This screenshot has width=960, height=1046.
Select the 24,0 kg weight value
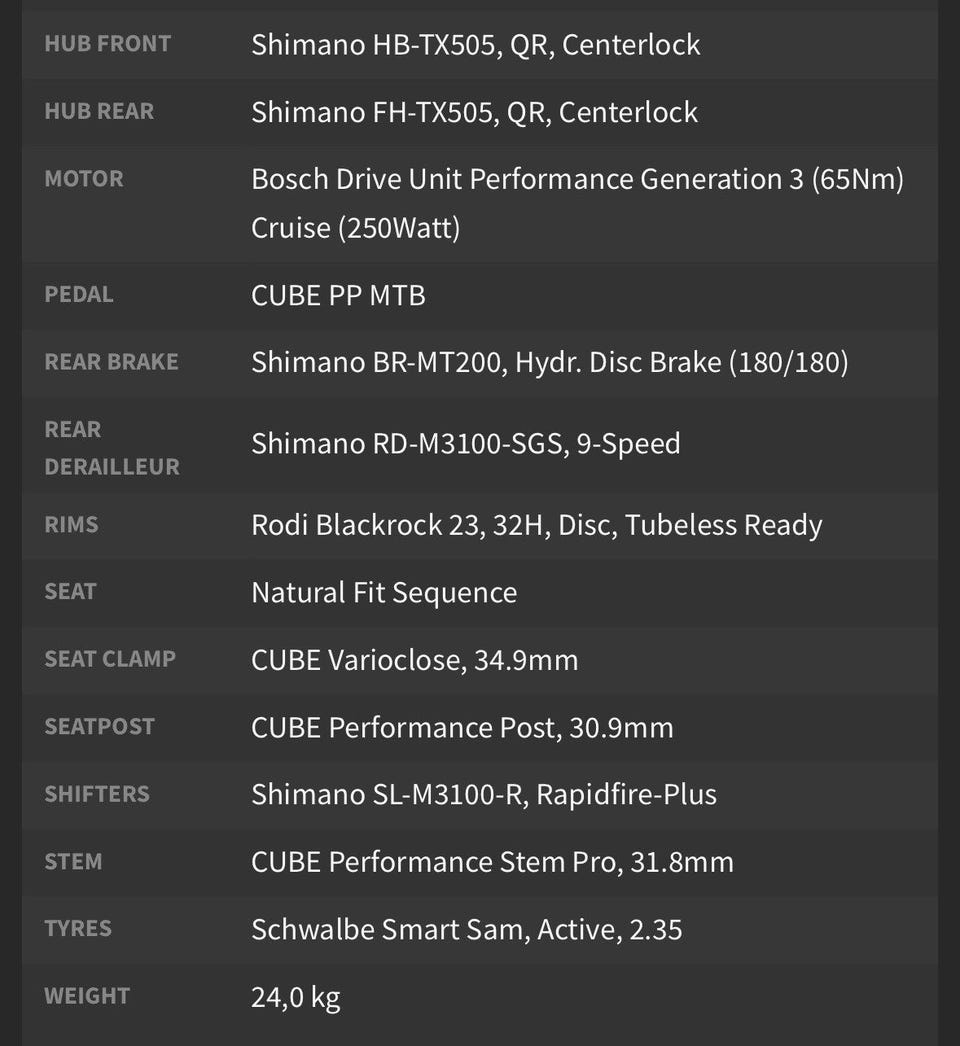point(296,998)
